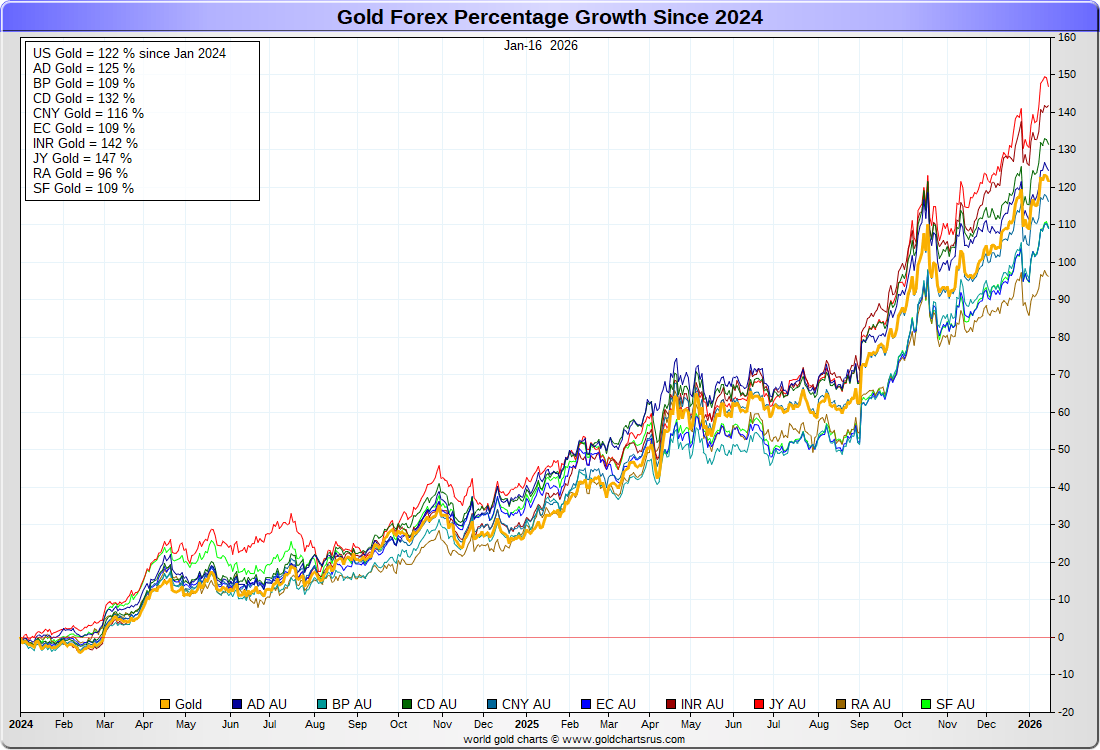Click the 100 tick on the percentage axis
This screenshot has width=1100, height=750.
tap(1067, 262)
